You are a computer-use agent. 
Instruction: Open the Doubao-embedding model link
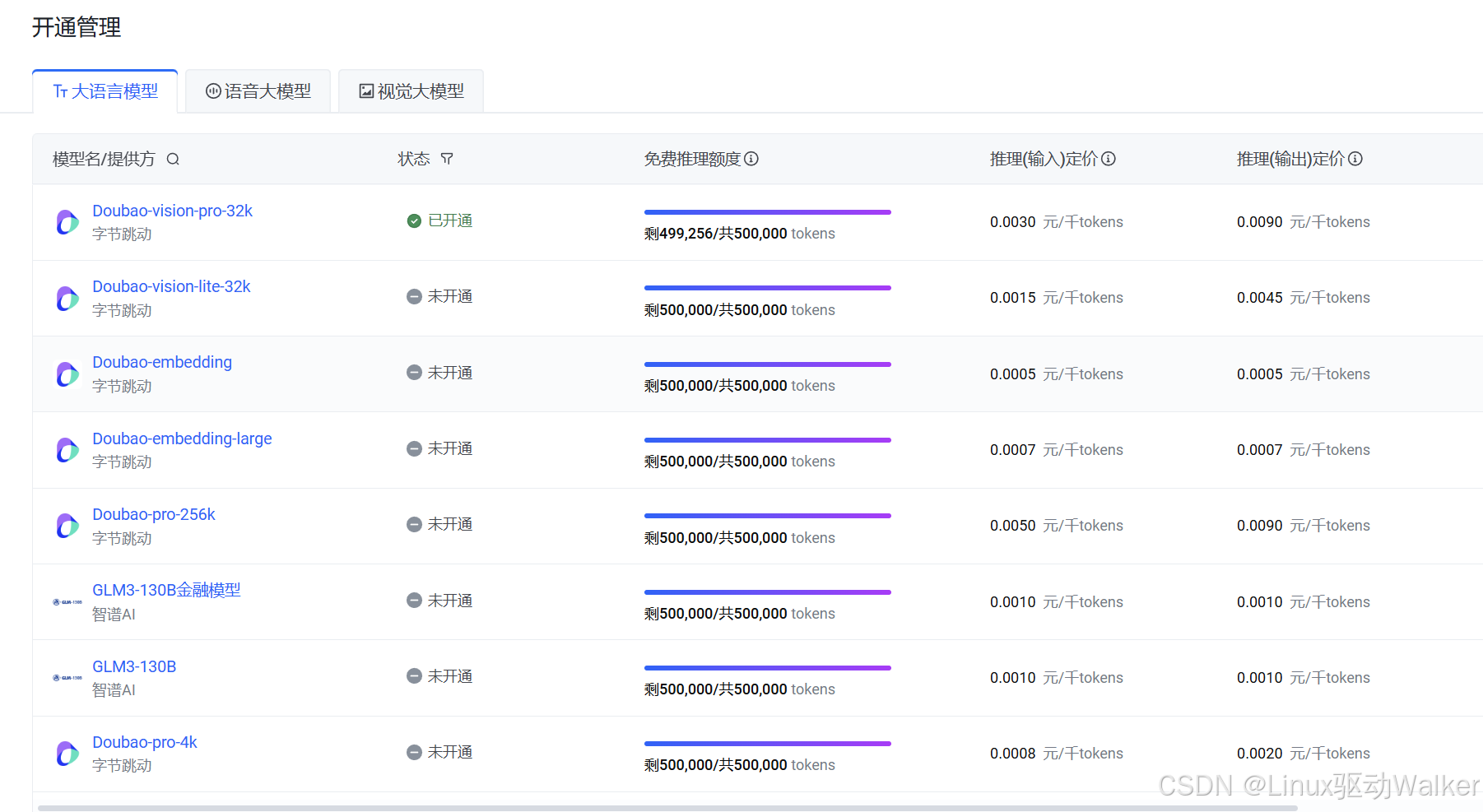tap(162, 362)
